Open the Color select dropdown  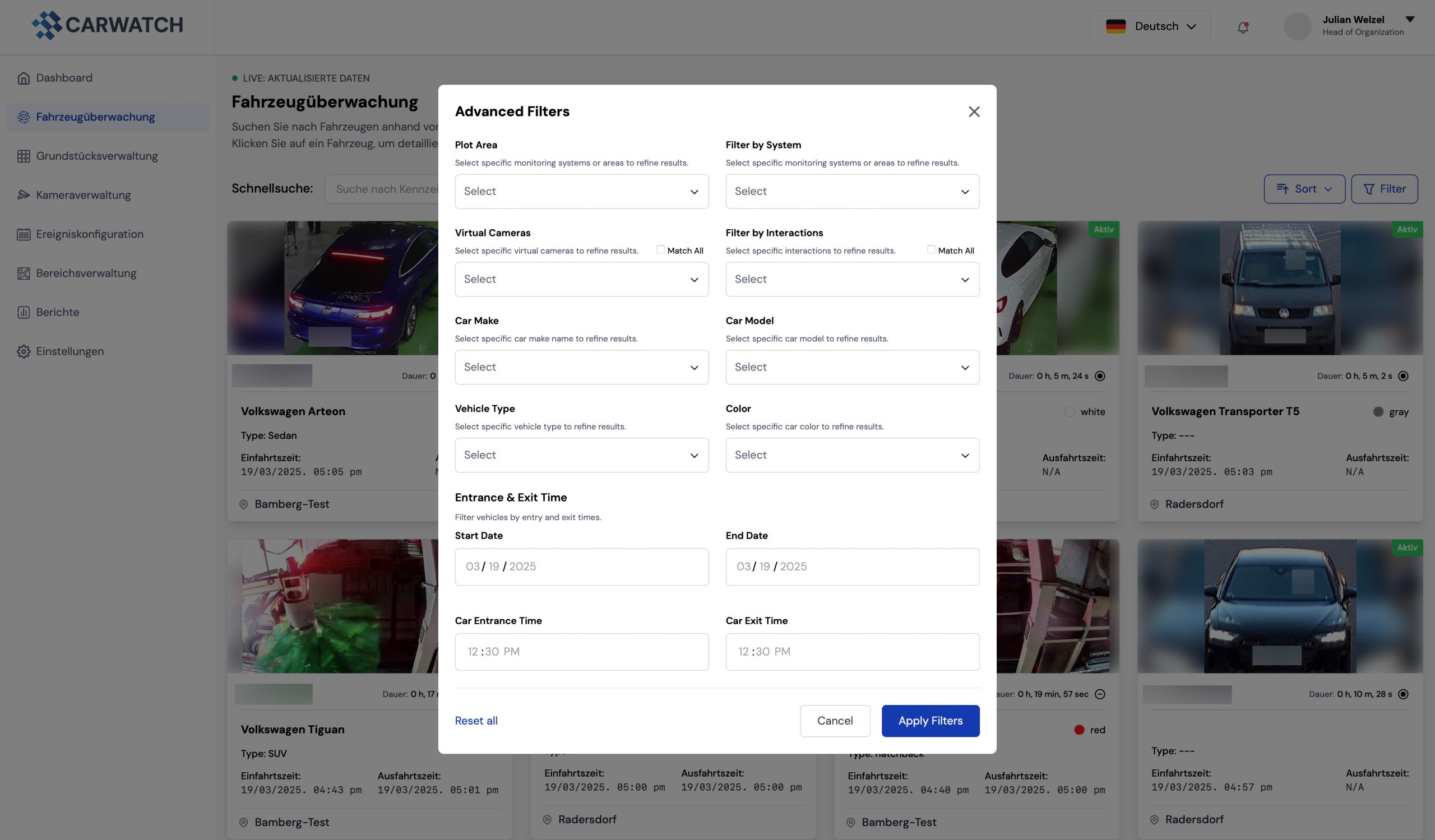pyautogui.click(x=852, y=455)
